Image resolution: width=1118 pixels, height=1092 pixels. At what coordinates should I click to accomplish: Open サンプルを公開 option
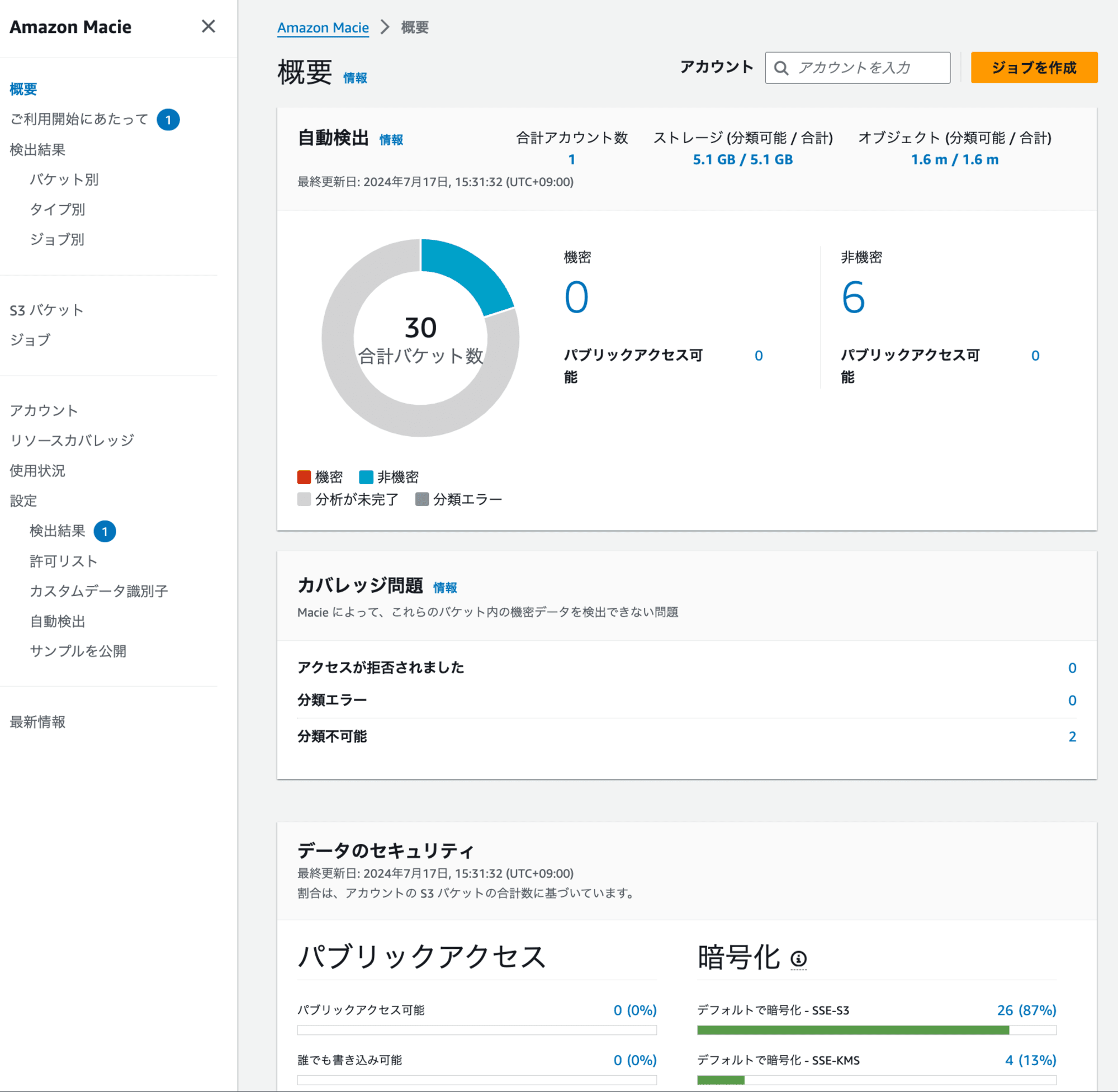point(78,651)
